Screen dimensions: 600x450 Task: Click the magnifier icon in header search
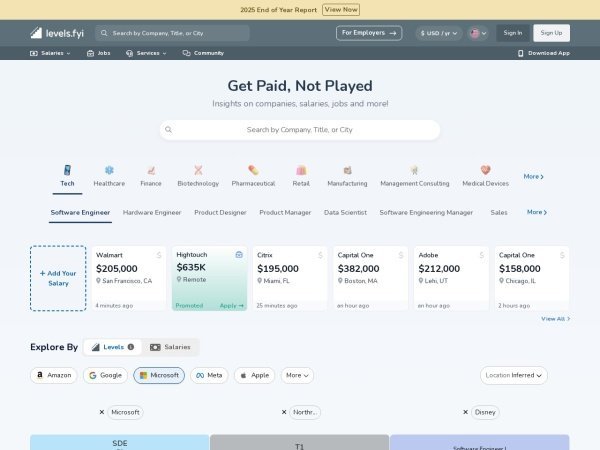point(104,33)
